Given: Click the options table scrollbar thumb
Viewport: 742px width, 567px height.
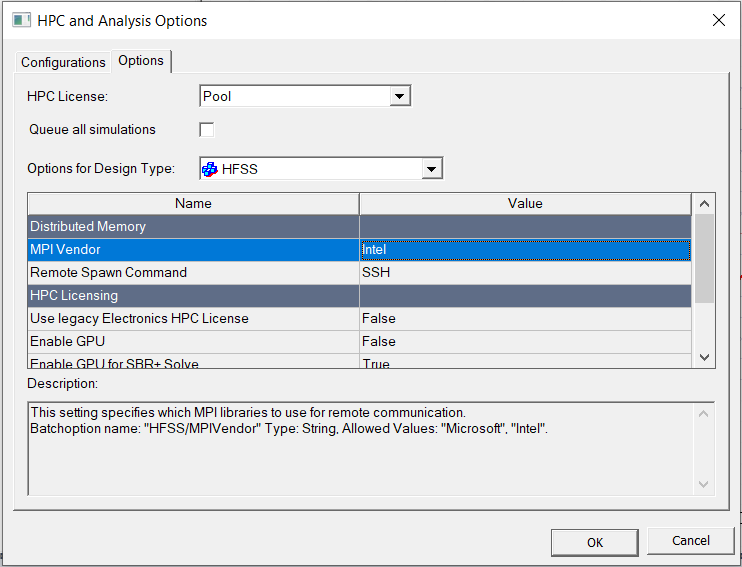Looking at the screenshot, I should (x=704, y=258).
